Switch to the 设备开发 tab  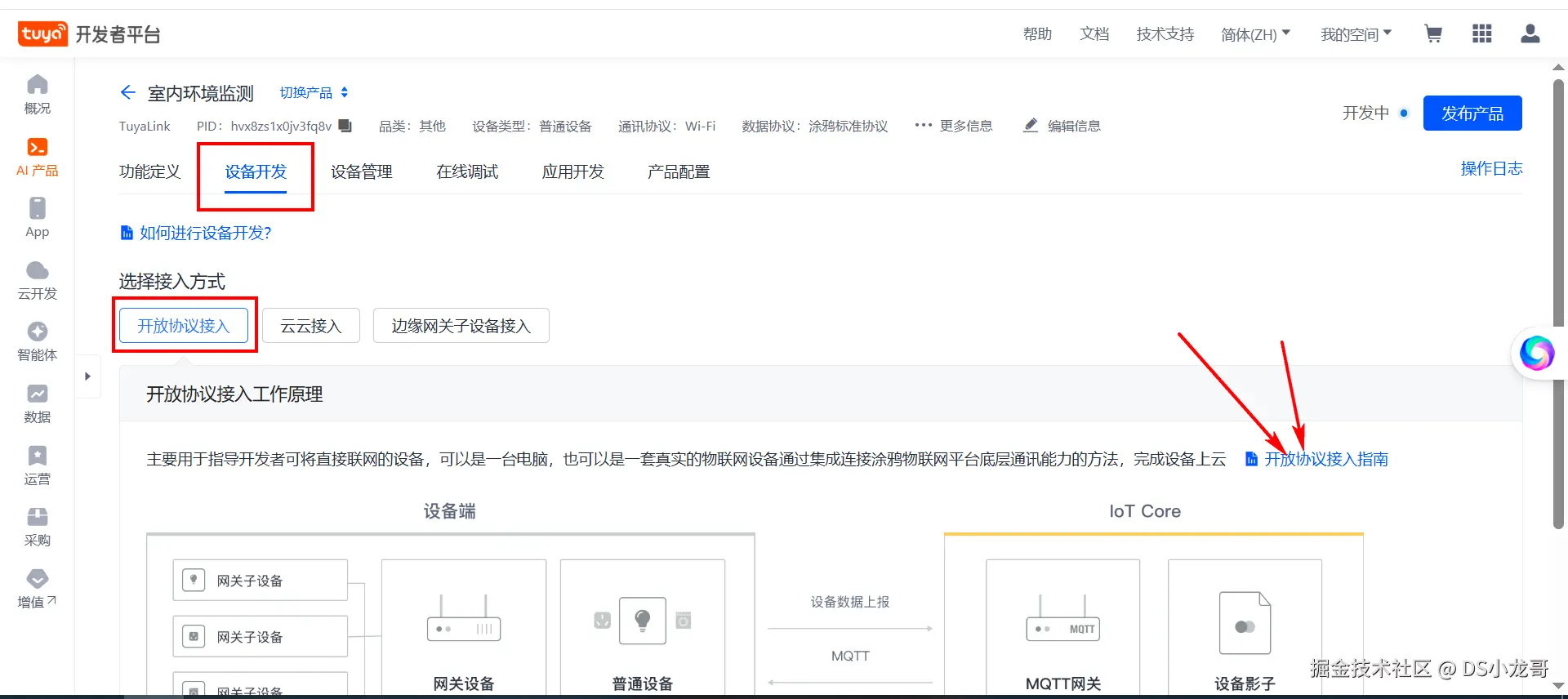click(256, 171)
